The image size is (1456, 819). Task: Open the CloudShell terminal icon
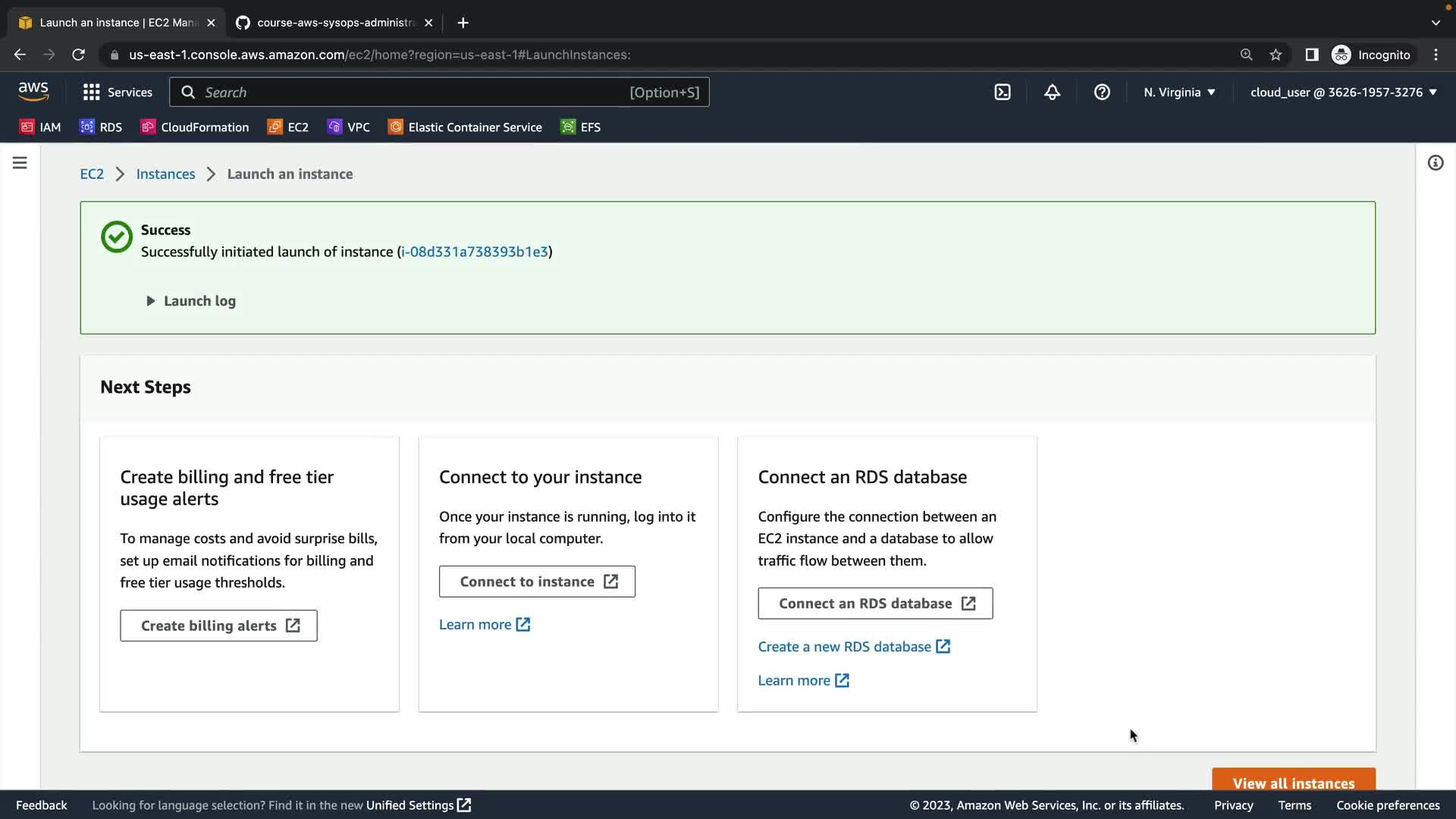click(x=1003, y=93)
